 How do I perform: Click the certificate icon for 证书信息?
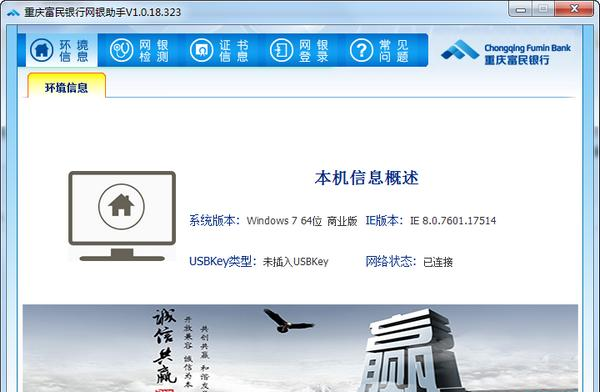(x=201, y=50)
